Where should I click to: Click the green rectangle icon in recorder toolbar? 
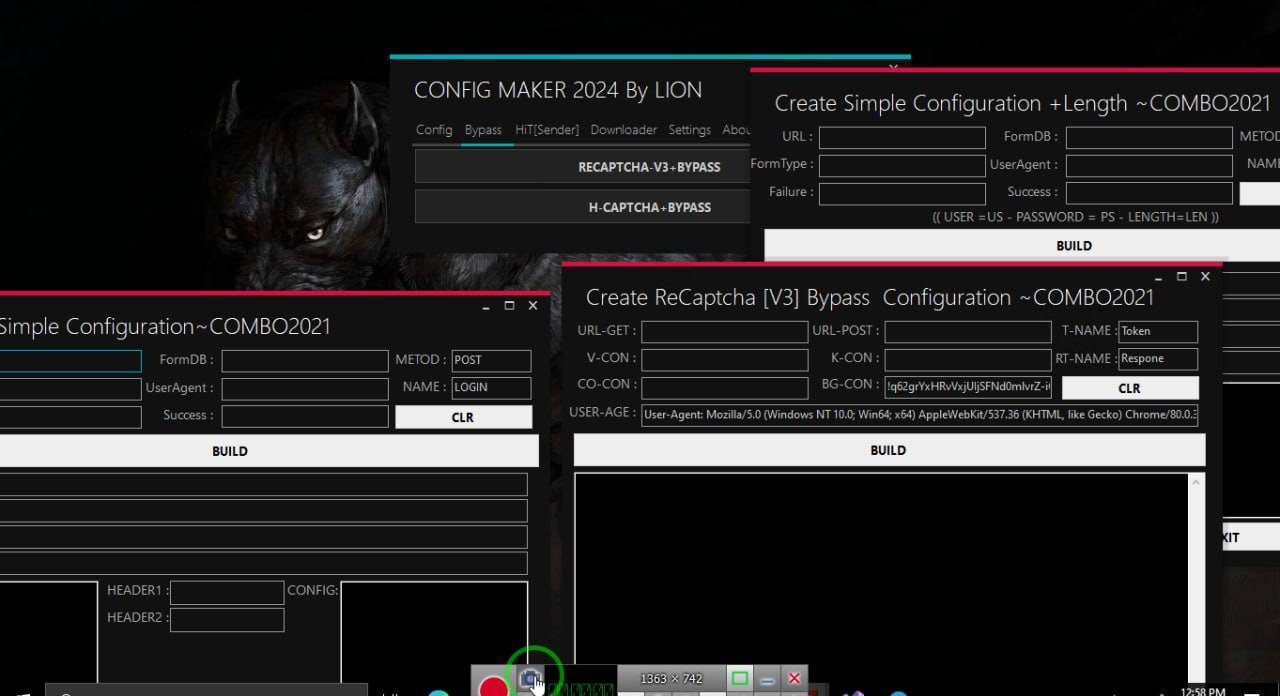click(x=739, y=679)
